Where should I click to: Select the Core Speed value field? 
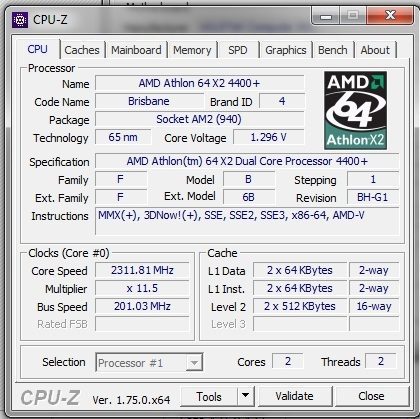(142, 270)
